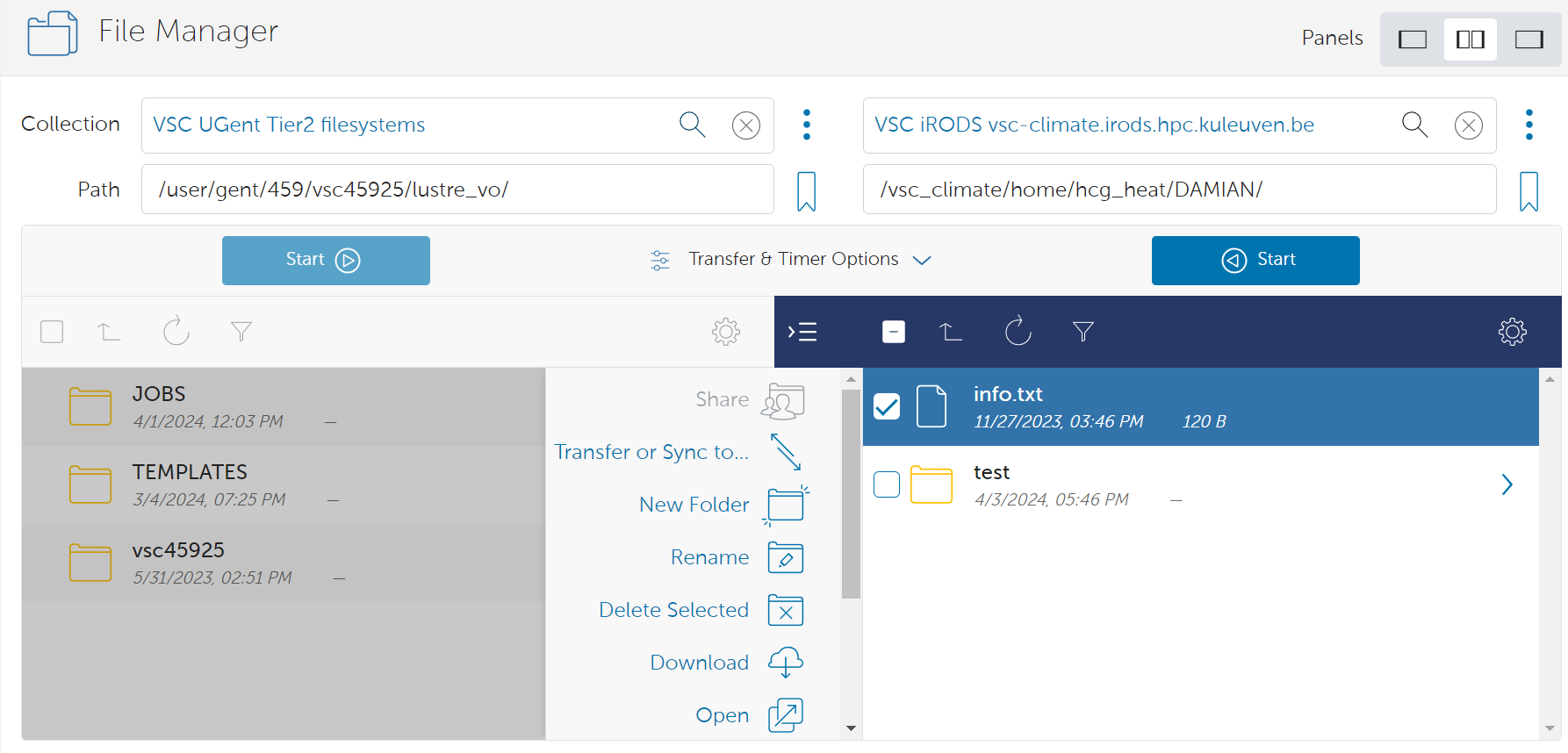The width and height of the screenshot is (1568, 753).
Task: Choose Open from actions menu
Action: pyautogui.click(x=749, y=715)
